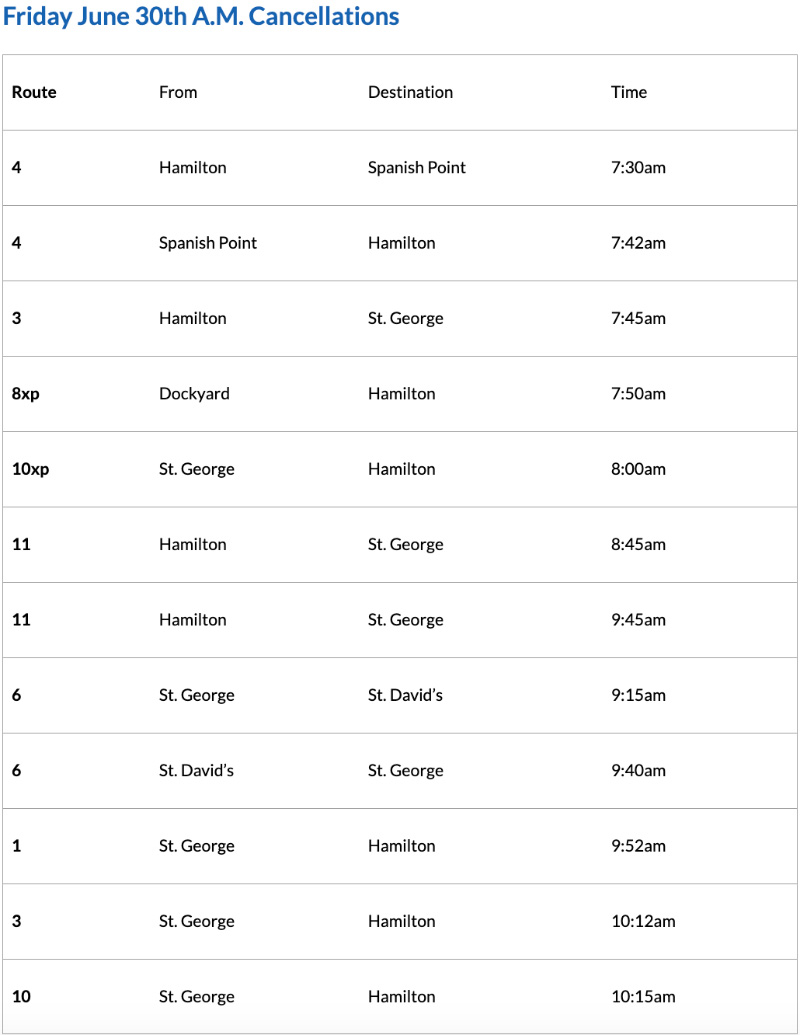Click the Route column header
The height and width of the screenshot is (1035, 800).
pos(34,92)
